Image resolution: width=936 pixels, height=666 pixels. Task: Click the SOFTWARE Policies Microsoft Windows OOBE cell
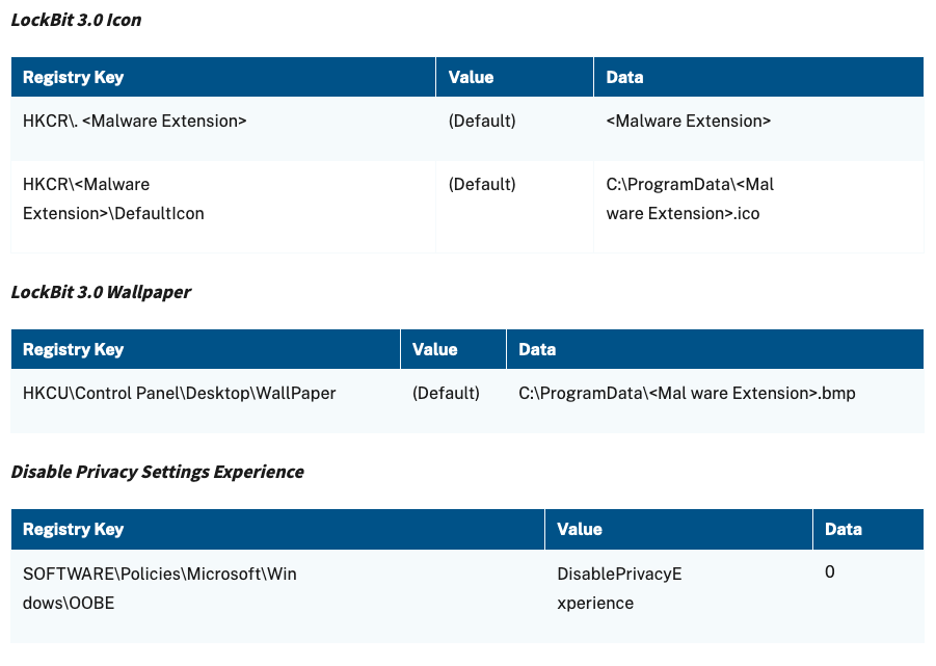160,589
